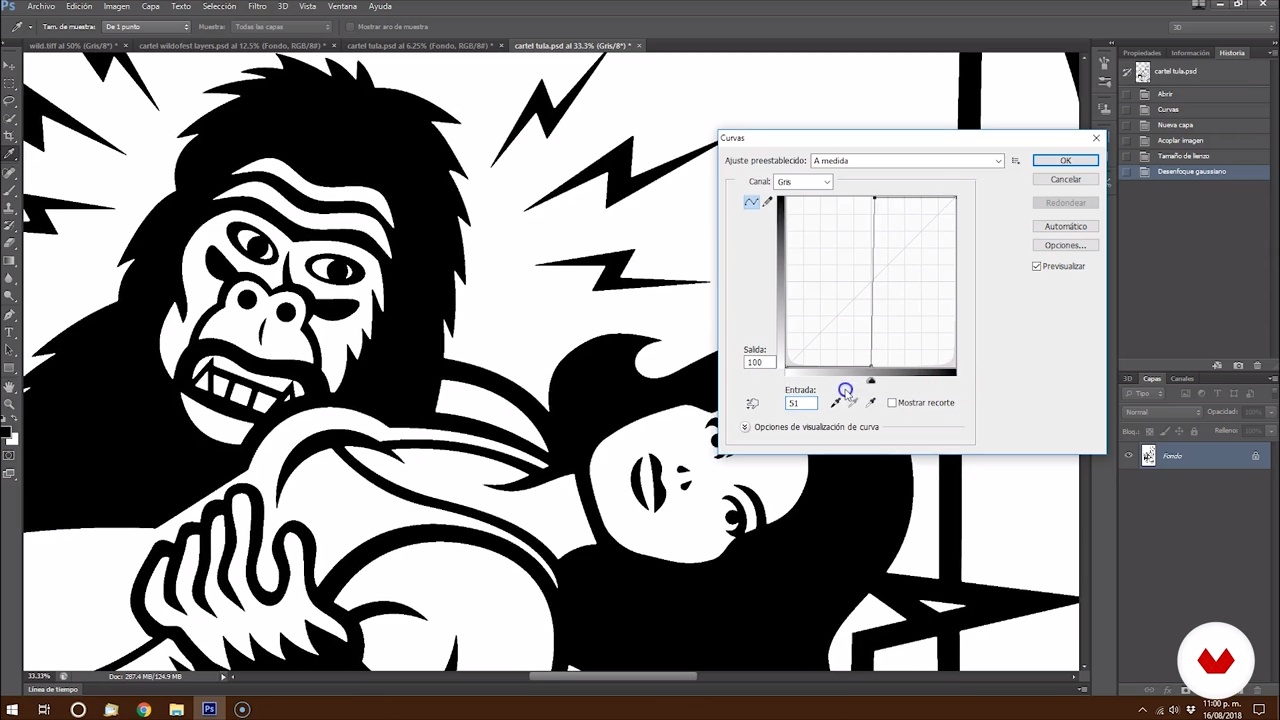
Task: Open the Filtro menu
Action: [x=257, y=6]
